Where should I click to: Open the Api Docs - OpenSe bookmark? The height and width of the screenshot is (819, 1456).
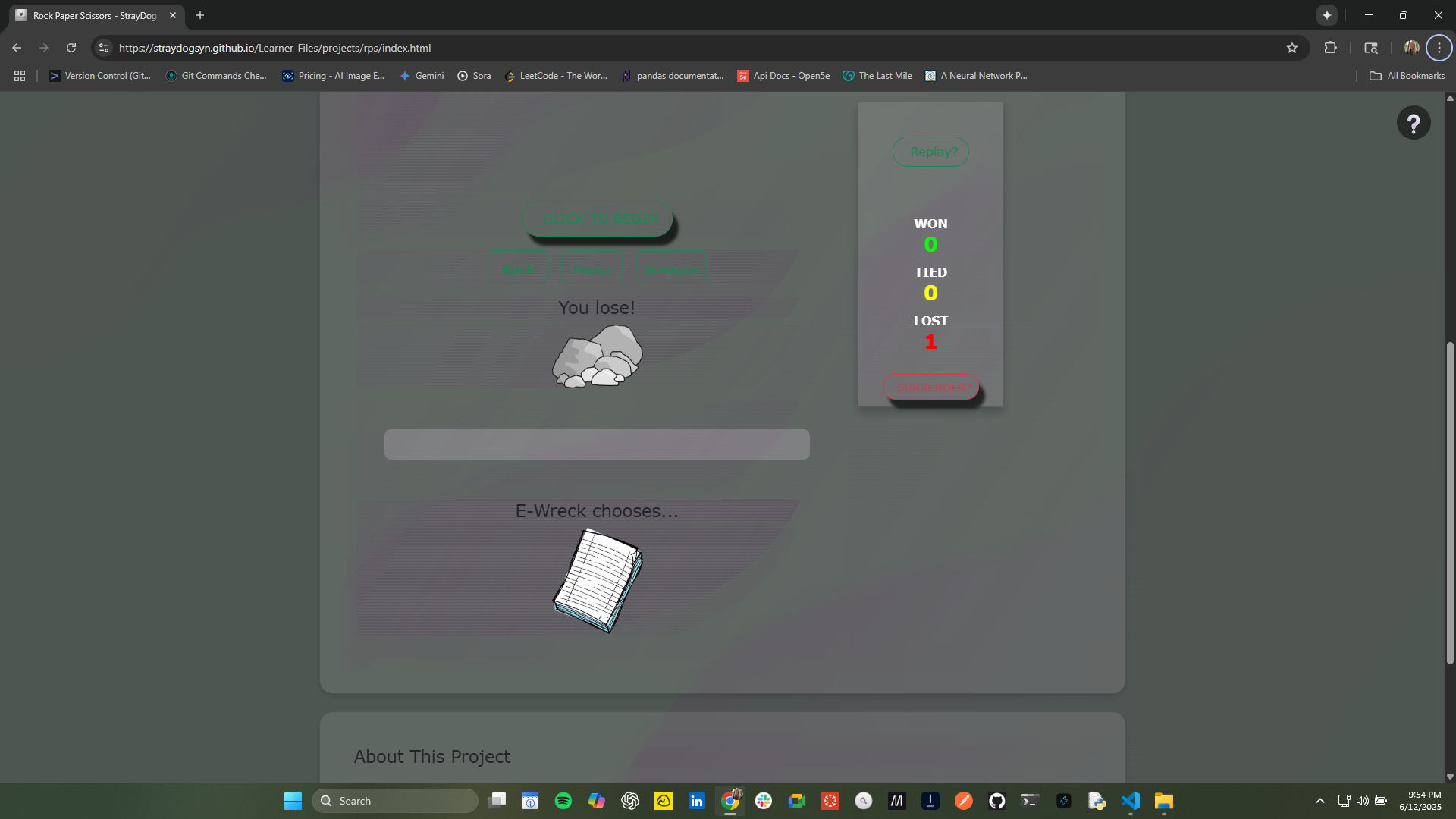[784, 76]
